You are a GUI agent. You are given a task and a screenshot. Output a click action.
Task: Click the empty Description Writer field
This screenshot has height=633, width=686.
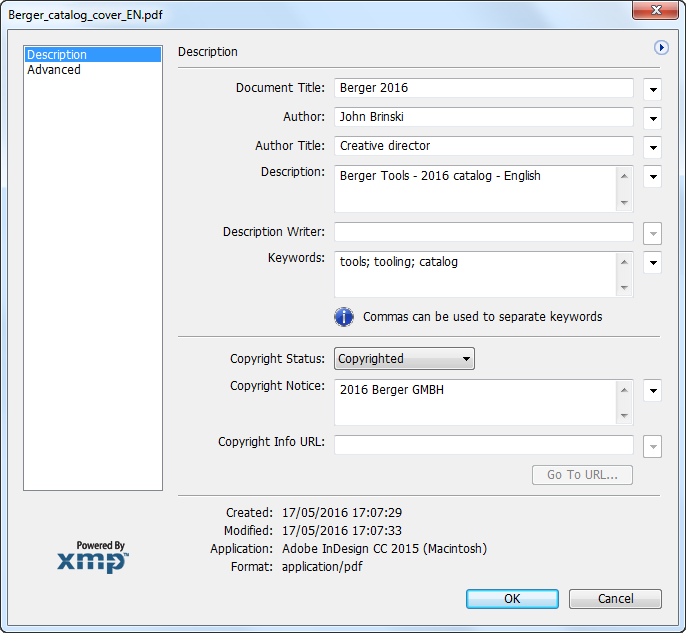[x=483, y=232]
